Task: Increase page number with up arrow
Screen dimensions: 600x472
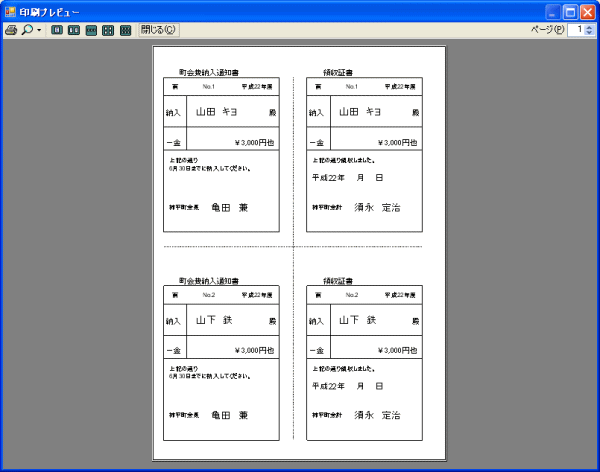Action: [x=589, y=27]
